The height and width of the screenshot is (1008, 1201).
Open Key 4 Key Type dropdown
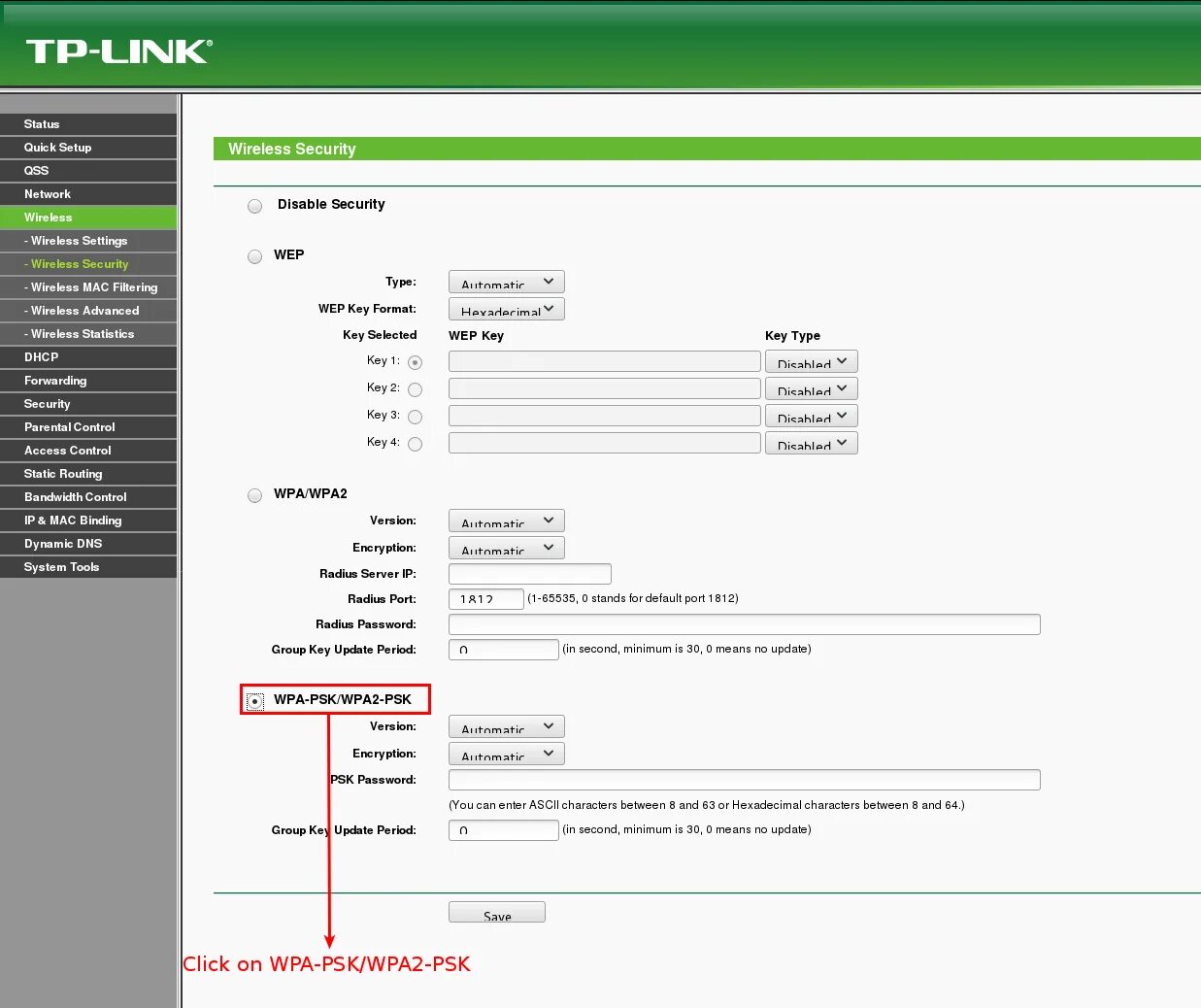coord(812,443)
